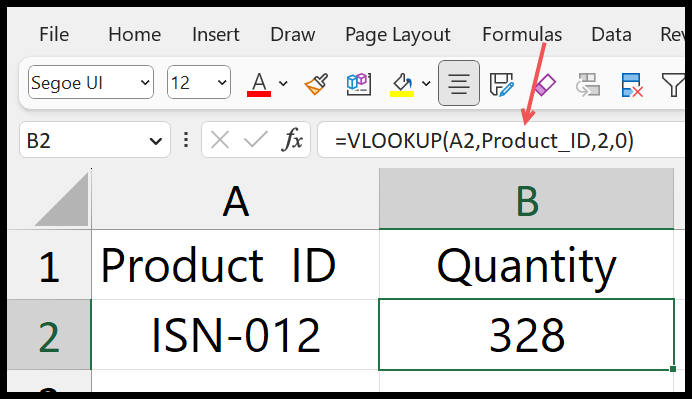The height and width of the screenshot is (399, 692).
Task: Click the delete rows icon with red X
Action: point(631,85)
